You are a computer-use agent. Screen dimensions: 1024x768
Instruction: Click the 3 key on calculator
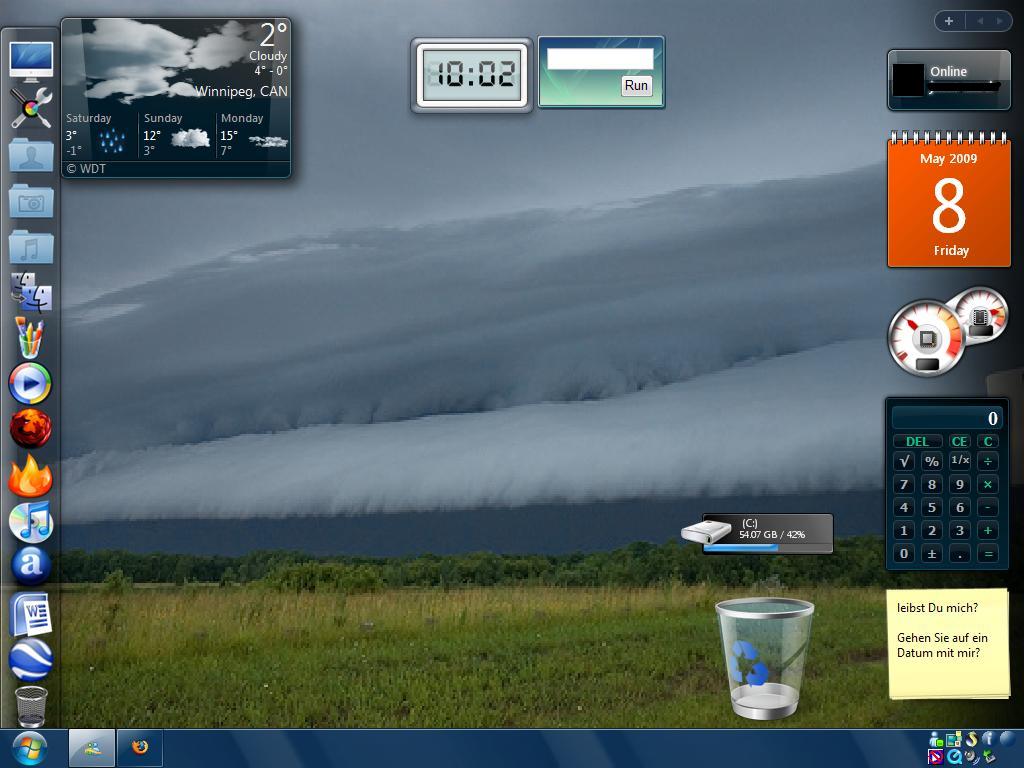(960, 530)
